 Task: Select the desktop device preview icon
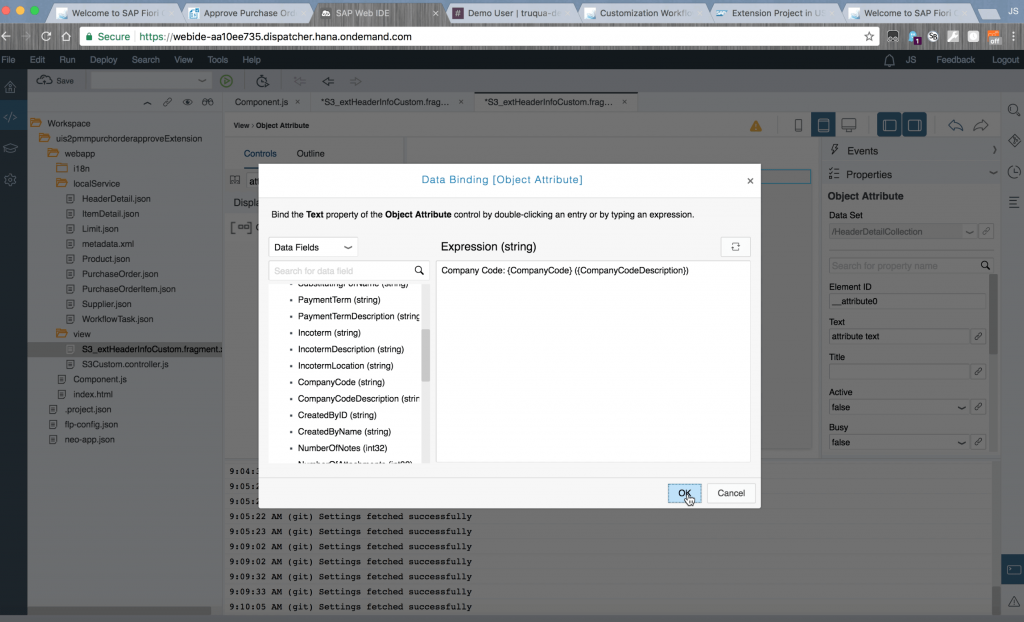(x=848, y=125)
